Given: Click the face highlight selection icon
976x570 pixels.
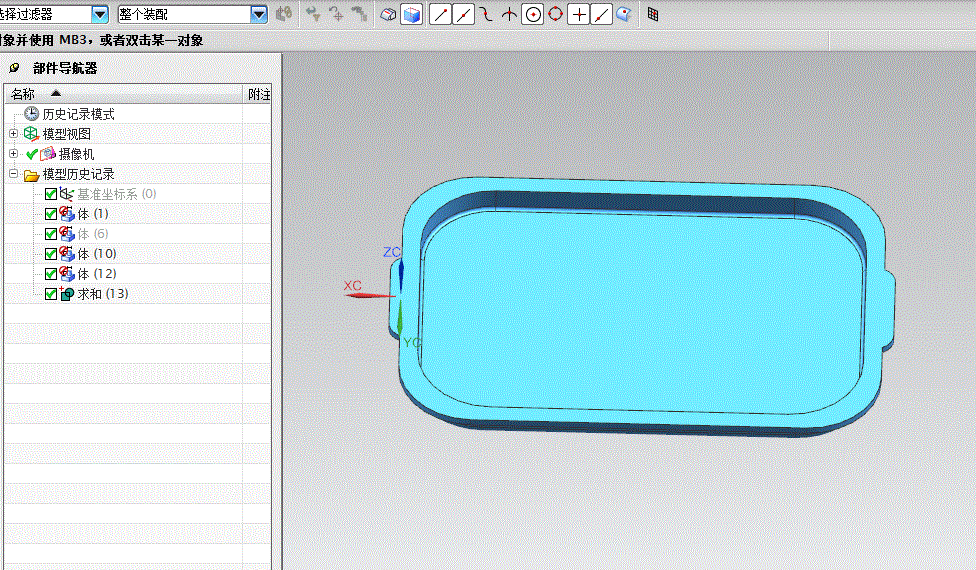Looking at the screenshot, I should coord(388,14).
